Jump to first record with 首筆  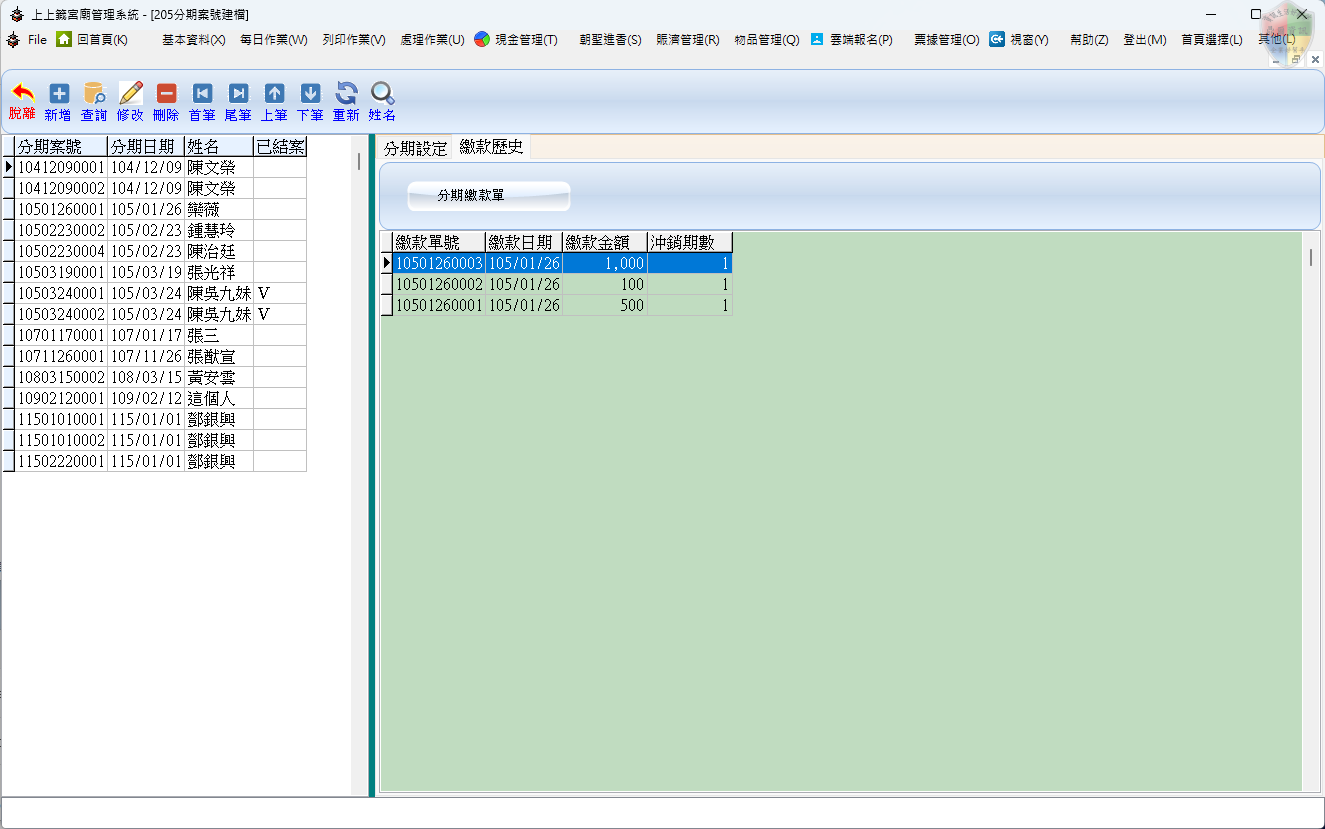202,94
